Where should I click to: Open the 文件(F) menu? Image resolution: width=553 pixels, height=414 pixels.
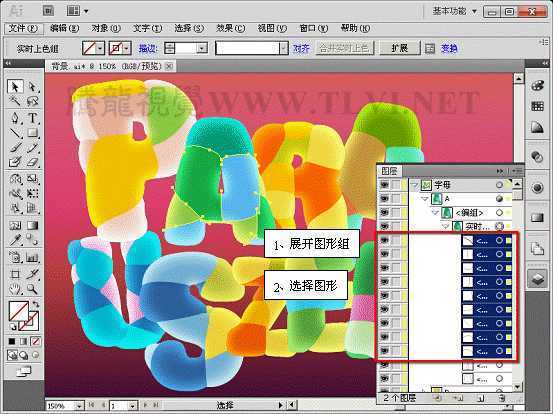coord(23,28)
